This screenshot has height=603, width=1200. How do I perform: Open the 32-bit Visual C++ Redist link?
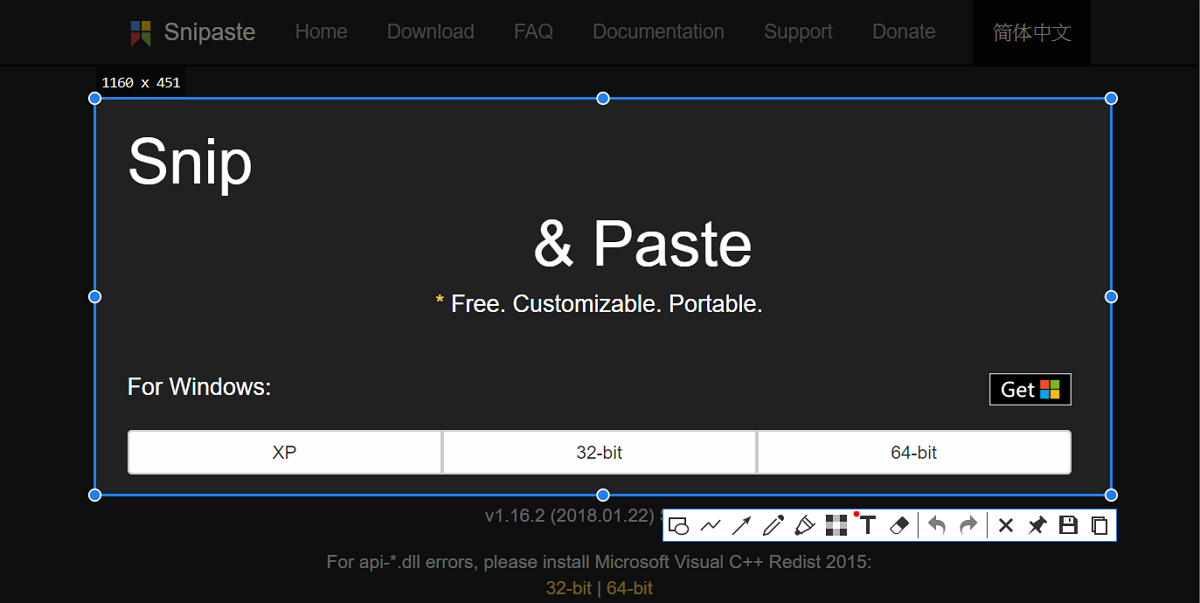pyautogui.click(x=568, y=588)
